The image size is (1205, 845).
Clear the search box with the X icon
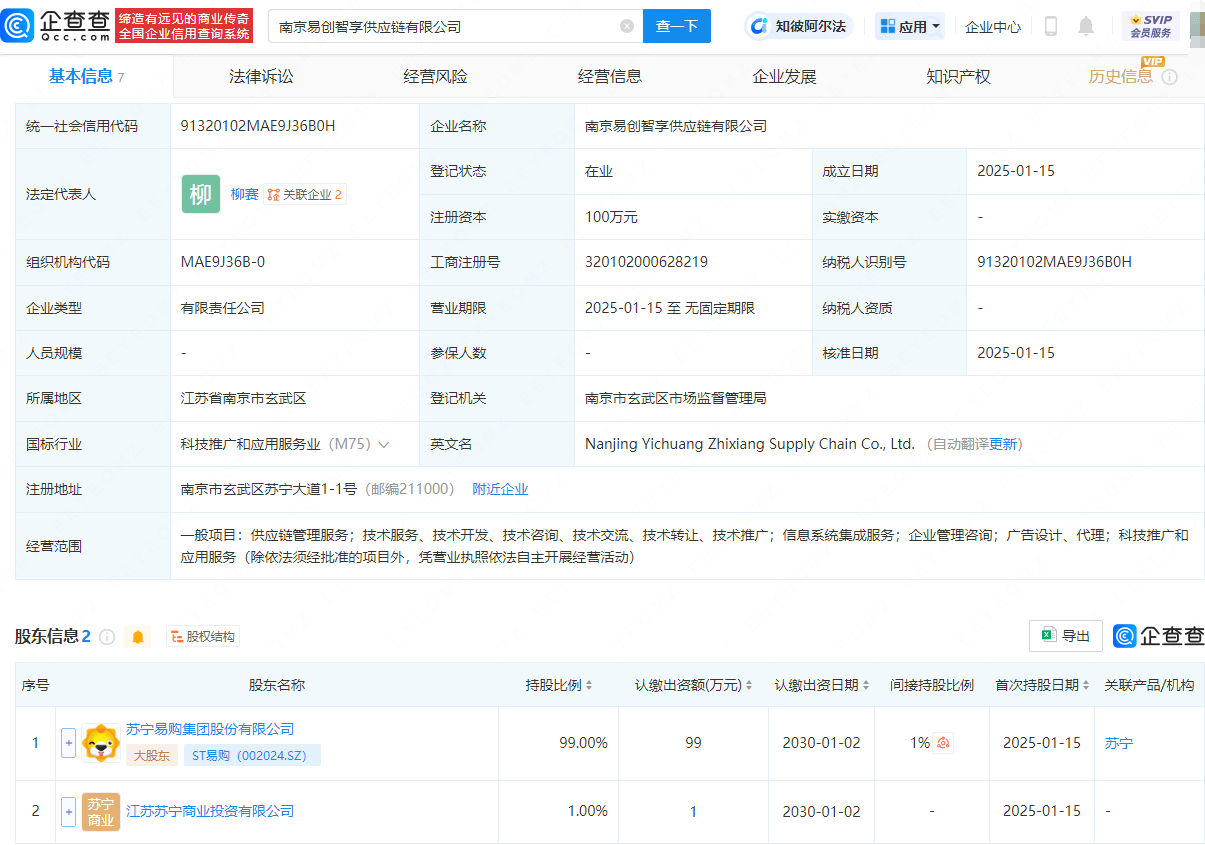pos(627,26)
